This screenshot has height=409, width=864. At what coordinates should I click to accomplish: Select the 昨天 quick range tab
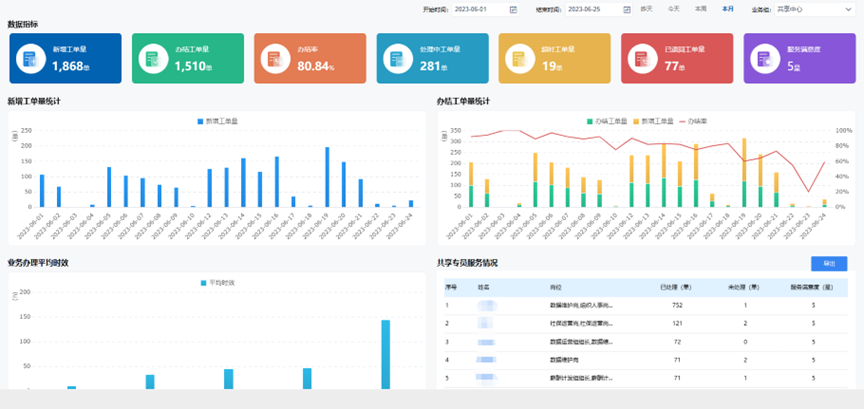[x=646, y=9]
